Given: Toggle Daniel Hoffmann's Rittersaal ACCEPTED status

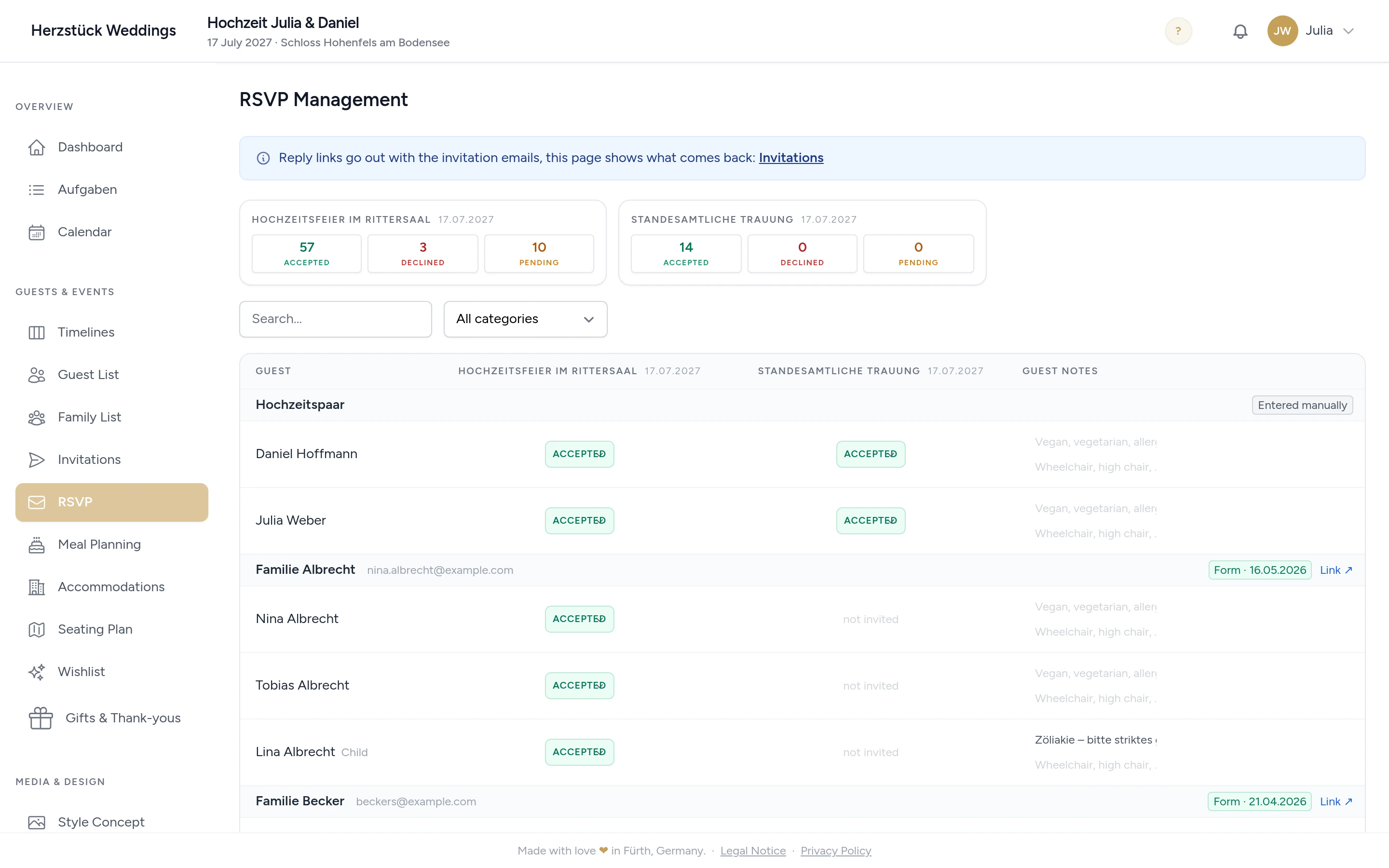Looking at the screenshot, I should pos(579,454).
